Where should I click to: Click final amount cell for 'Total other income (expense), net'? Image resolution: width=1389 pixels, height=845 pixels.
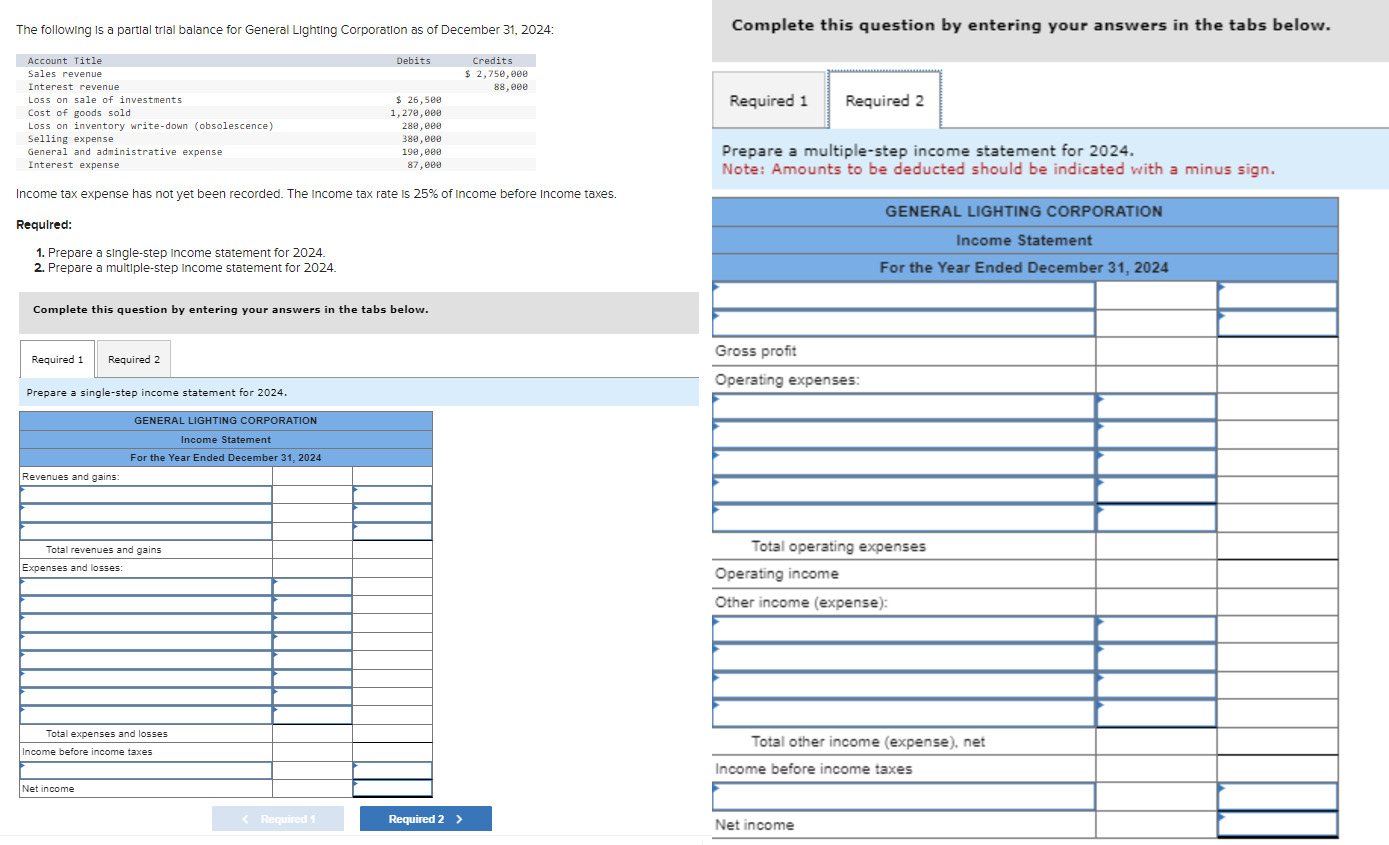coord(1277,741)
